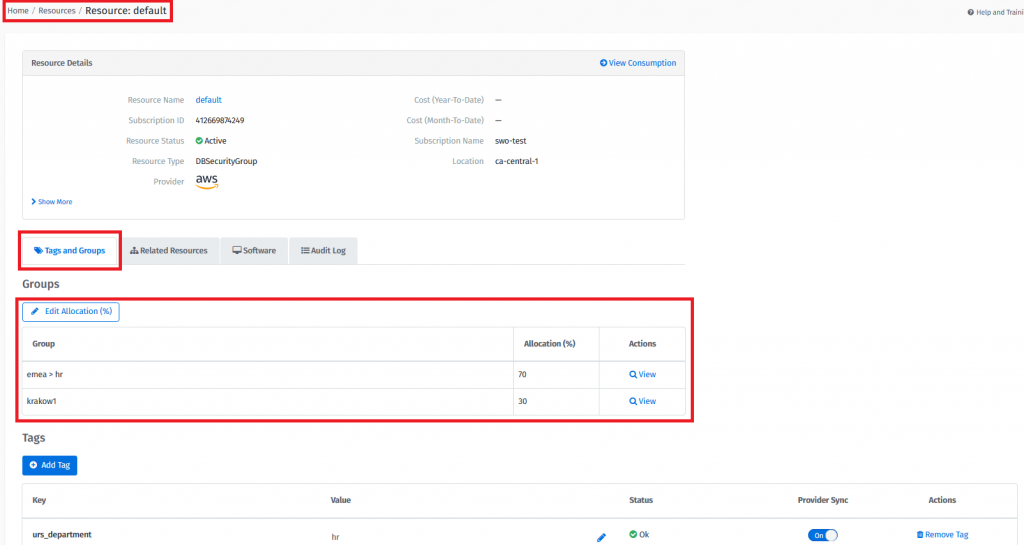
Task: Open View Consumption link
Action: coord(638,63)
